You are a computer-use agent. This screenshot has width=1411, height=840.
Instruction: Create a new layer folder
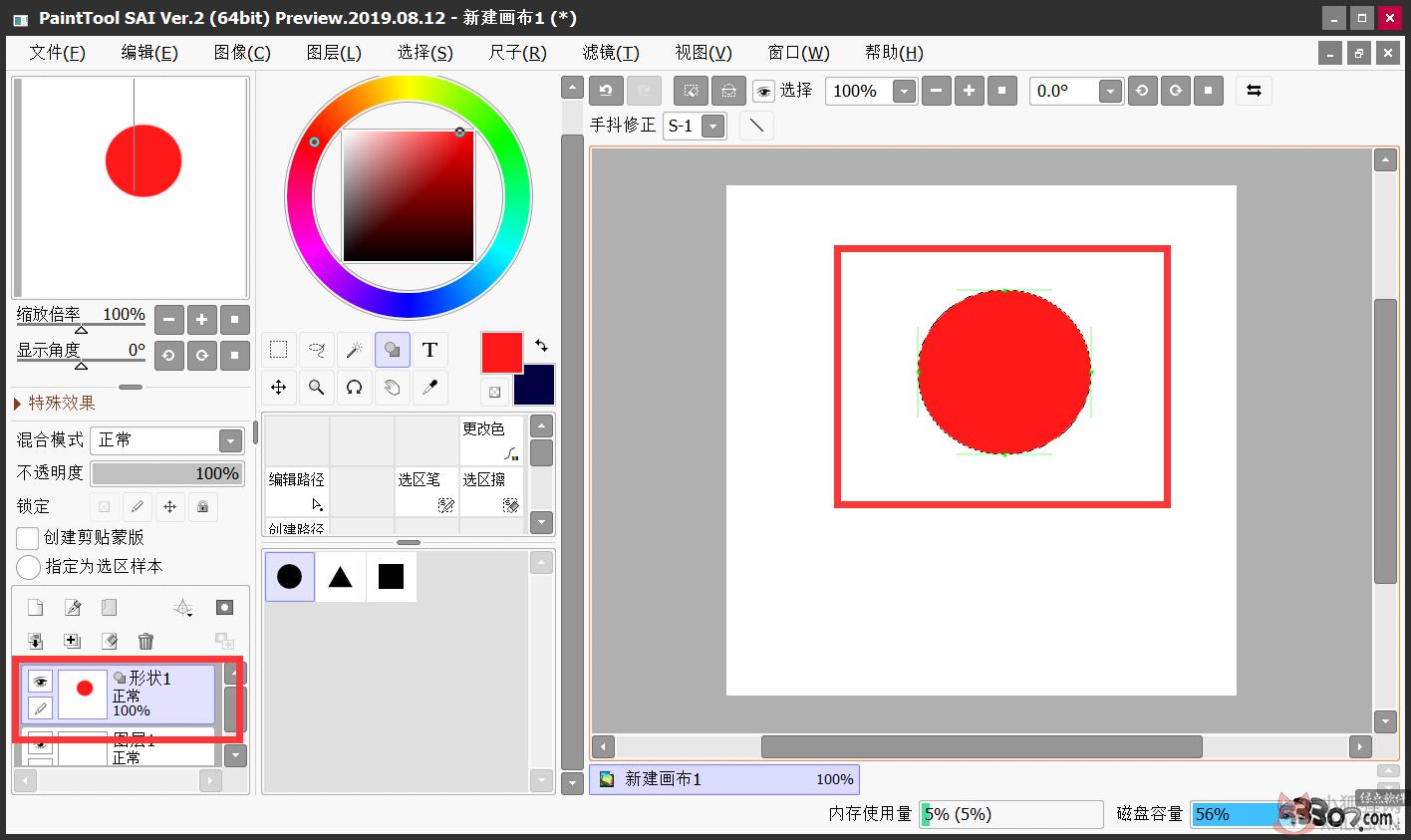(x=110, y=608)
